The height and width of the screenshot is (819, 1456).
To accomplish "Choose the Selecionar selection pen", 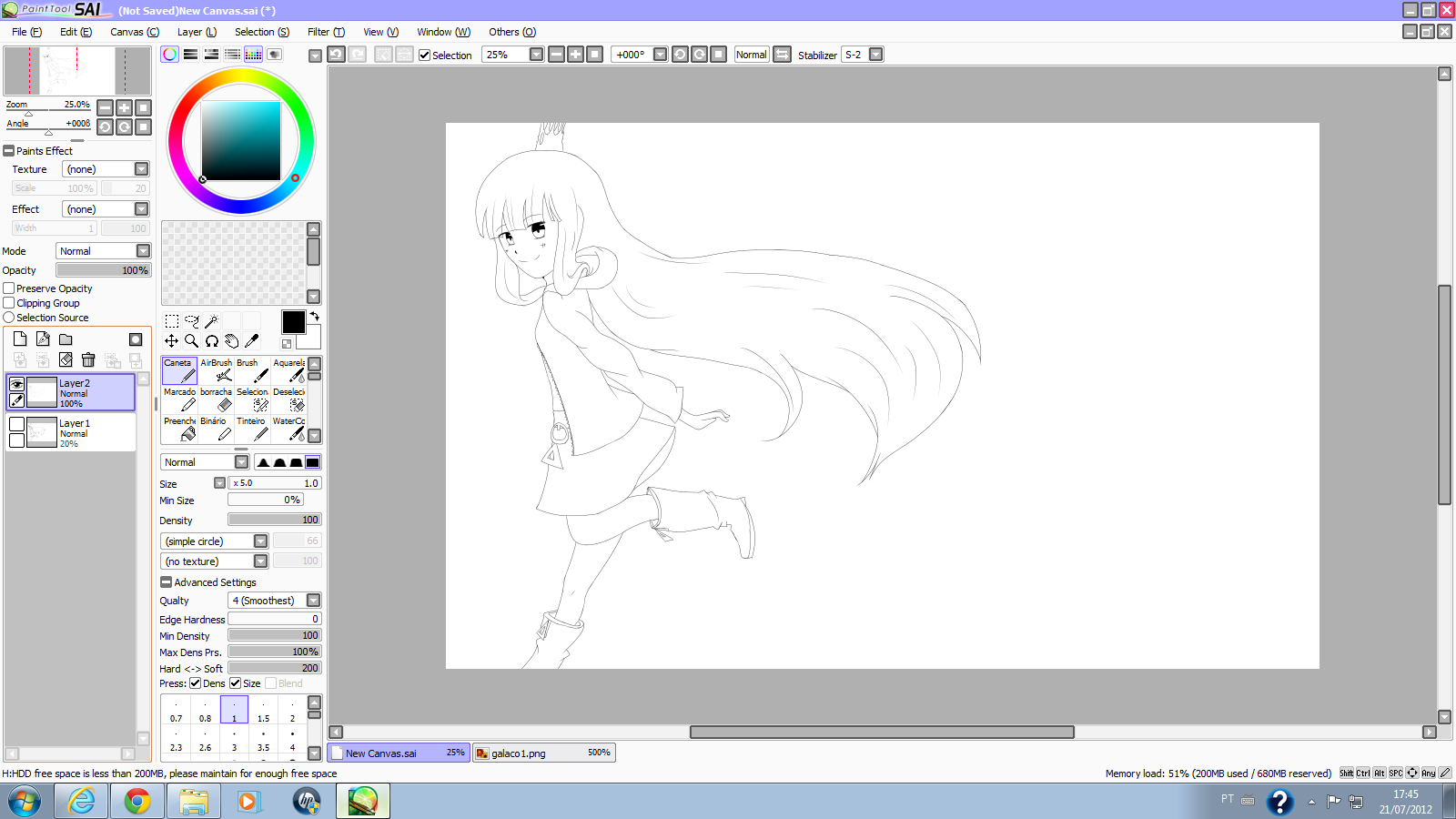I will coord(252,399).
